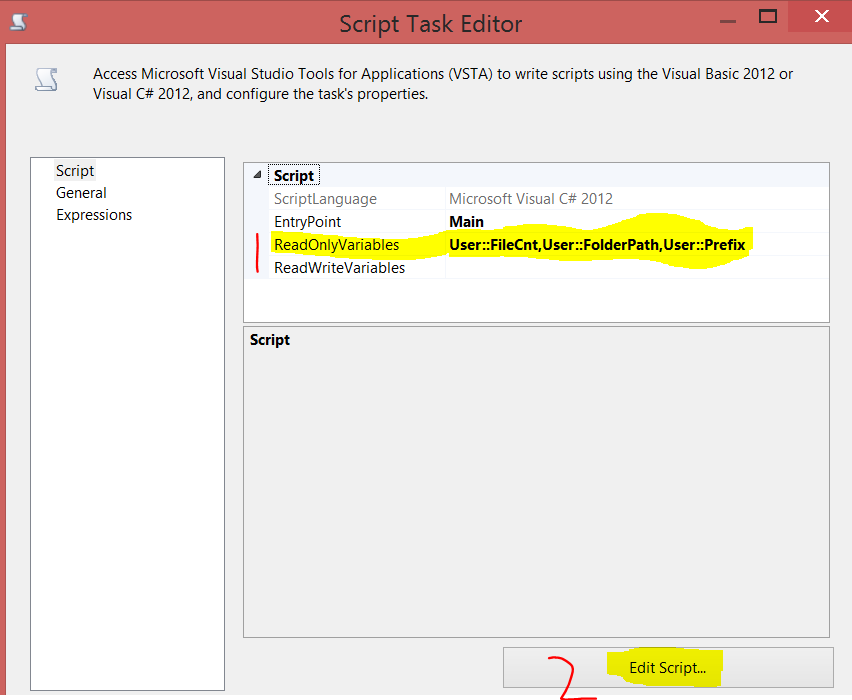Collapse the Script property category triangle
The image size is (852, 700).
(x=257, y=175)
